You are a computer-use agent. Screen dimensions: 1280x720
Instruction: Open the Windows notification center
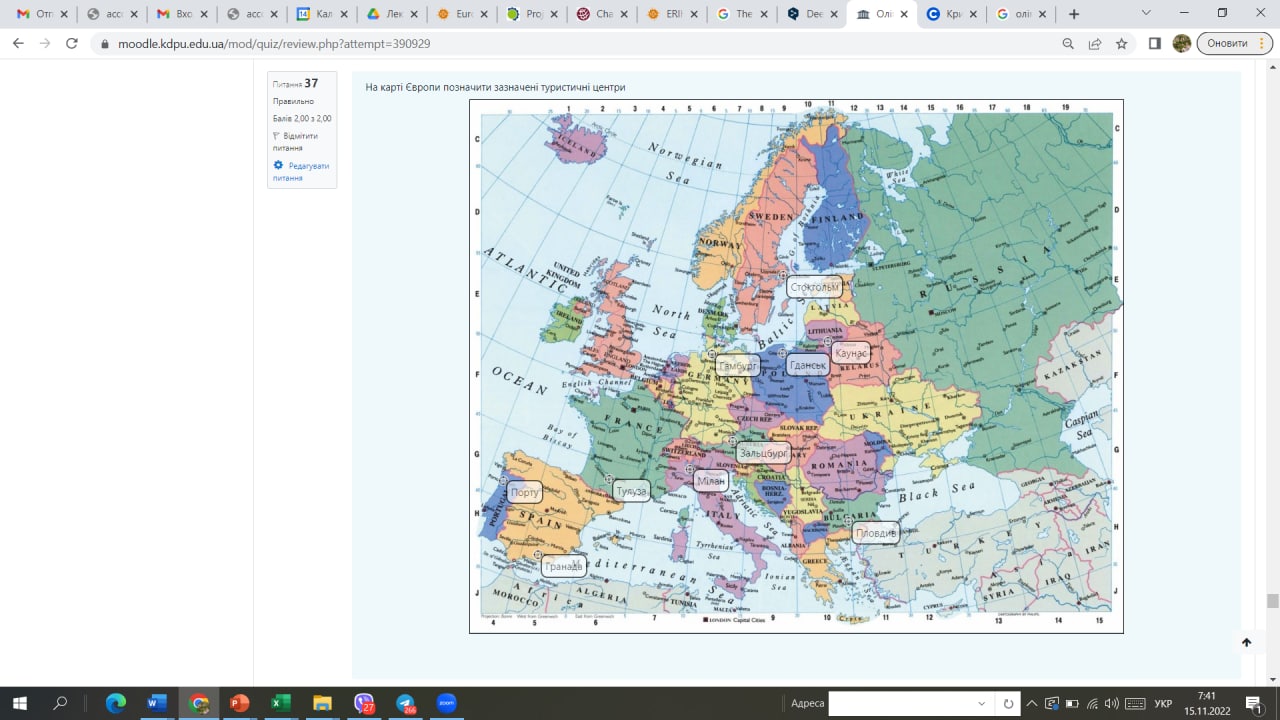coord(1255,704)
